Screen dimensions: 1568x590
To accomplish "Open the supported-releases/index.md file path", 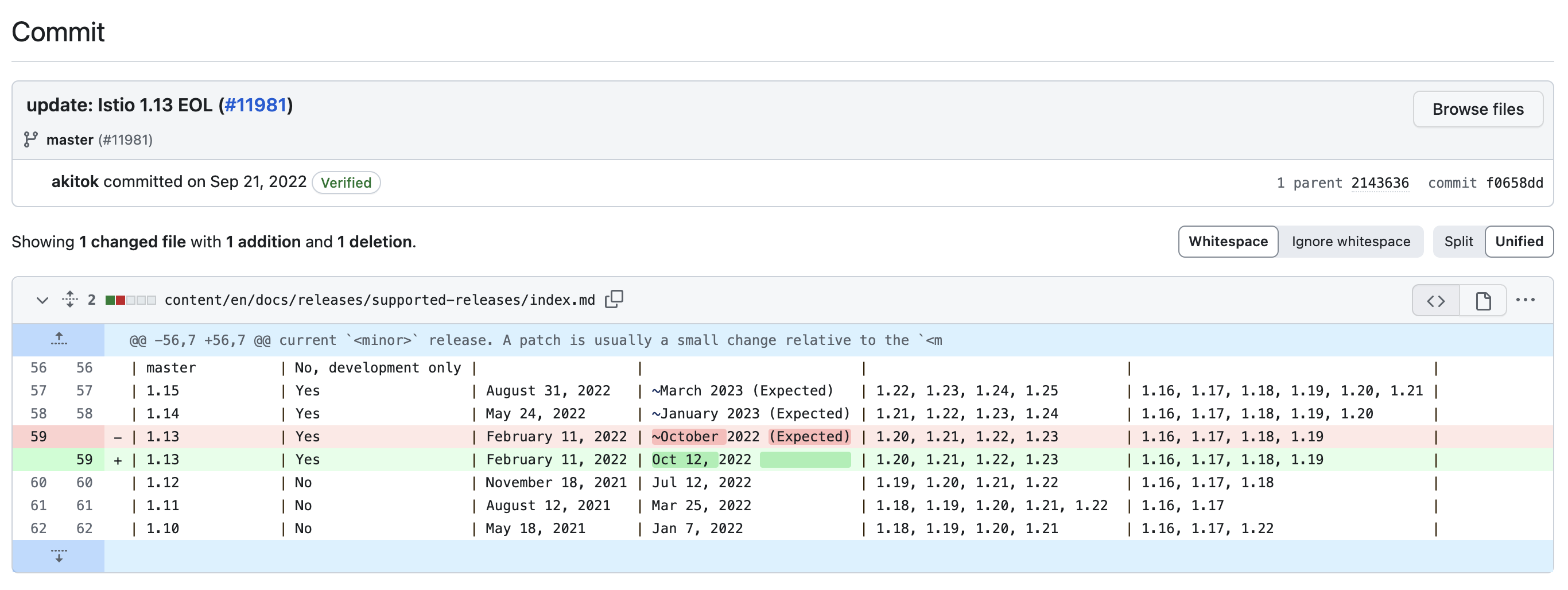I will [380, 300].
